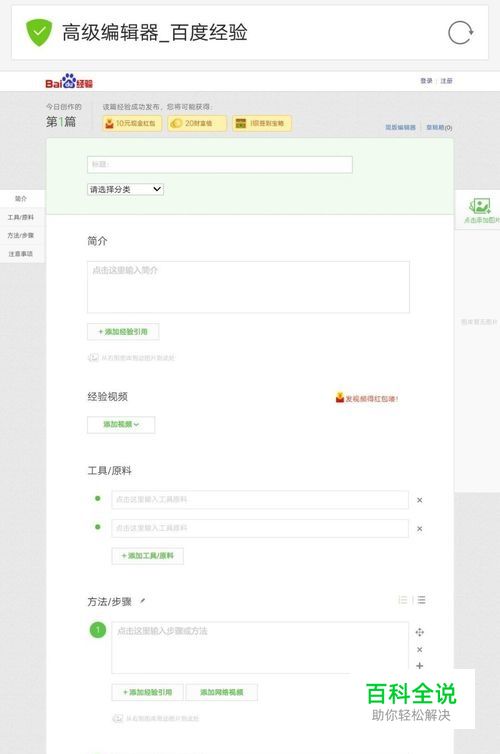Expand the 添加视频 dropdown button
The width and height of the screenshot is (500, 754).
(121, 425)
